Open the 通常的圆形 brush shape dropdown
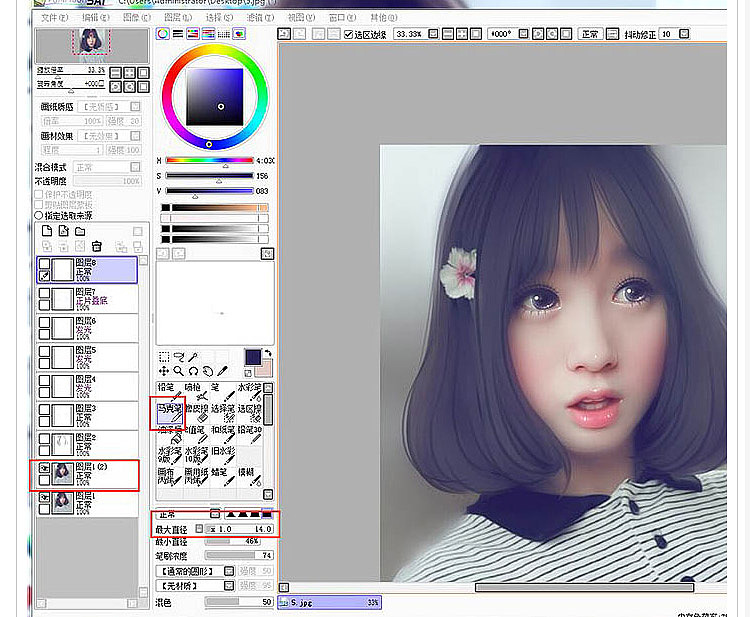Viewport: 750px width, 617px height. [x=230, y=571]
